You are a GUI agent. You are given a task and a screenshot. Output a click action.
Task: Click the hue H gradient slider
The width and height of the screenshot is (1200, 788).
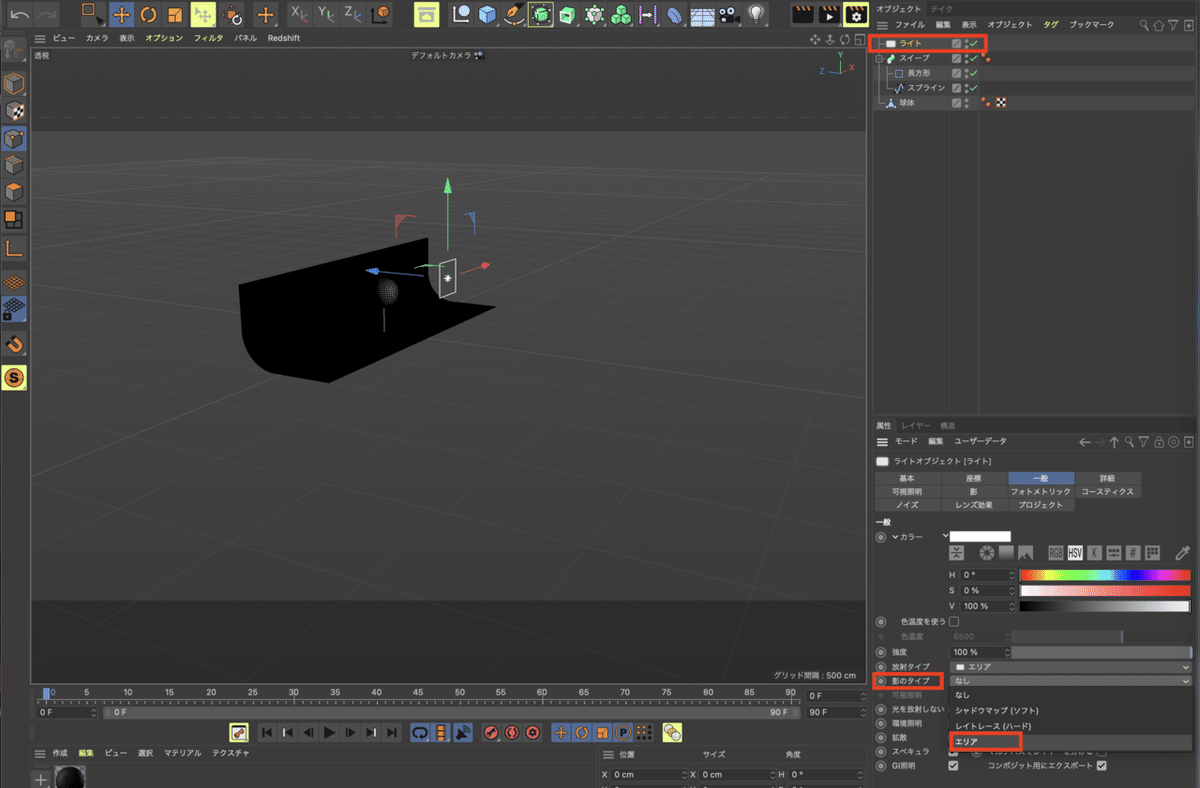[x=1104, y=575]
